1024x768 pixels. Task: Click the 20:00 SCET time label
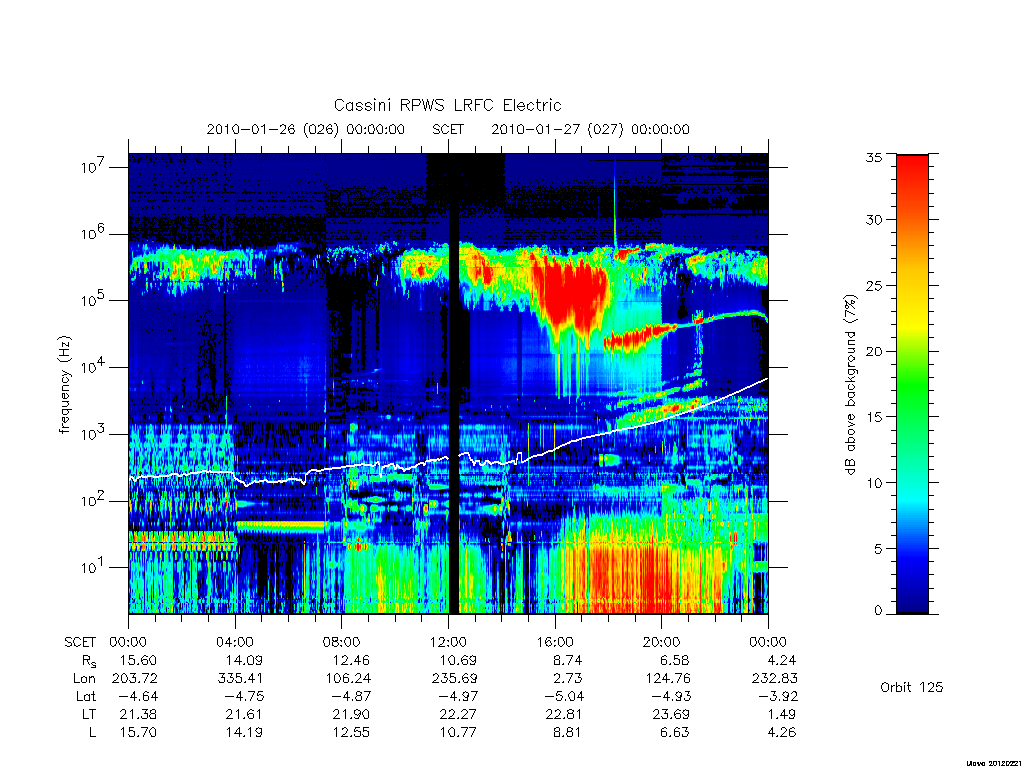click(x=661, y=642)
